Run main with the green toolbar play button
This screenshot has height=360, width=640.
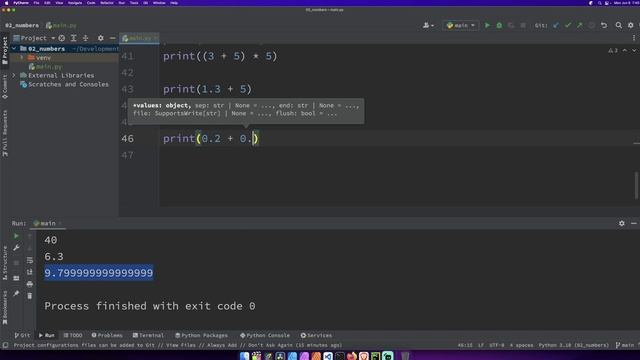(487, 25)
